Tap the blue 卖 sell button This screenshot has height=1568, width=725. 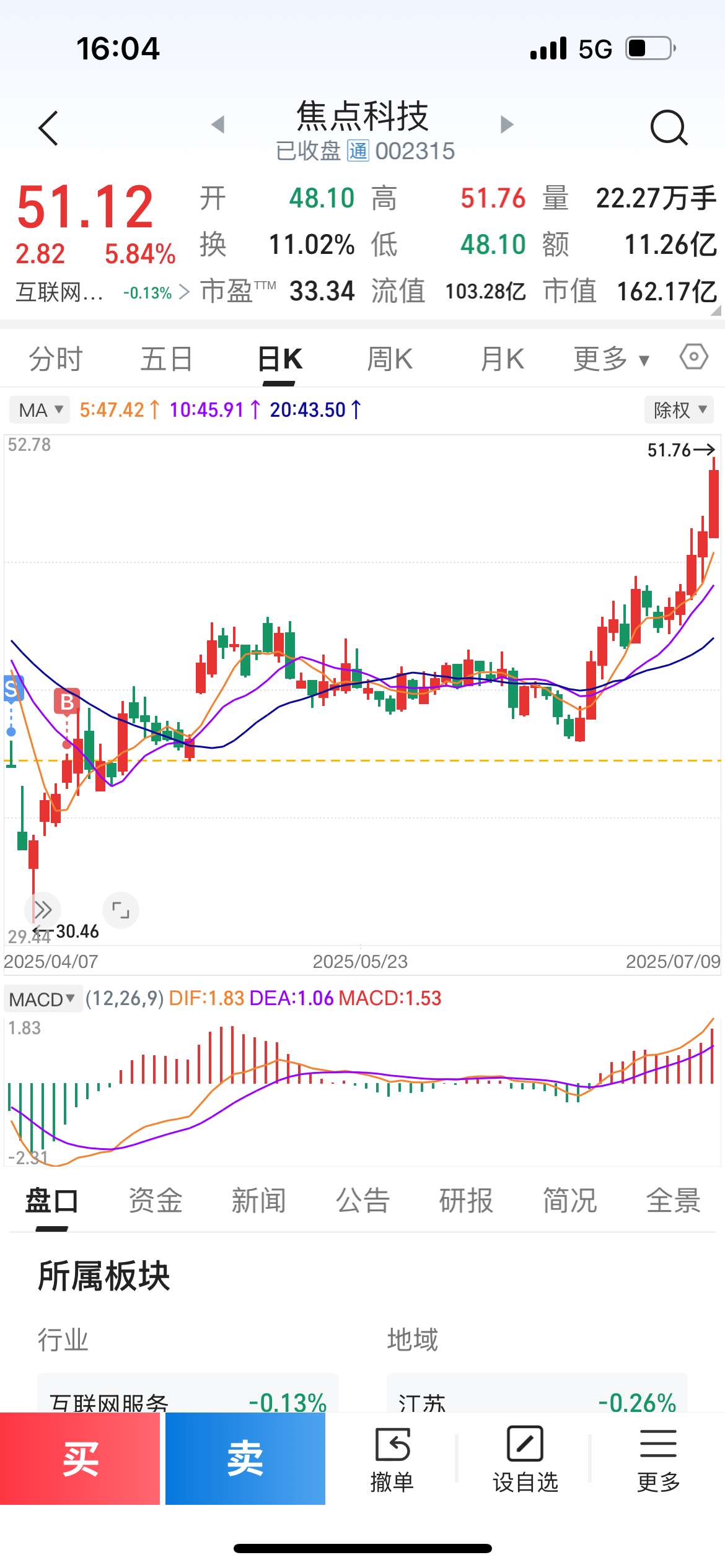coord(245,1458)
